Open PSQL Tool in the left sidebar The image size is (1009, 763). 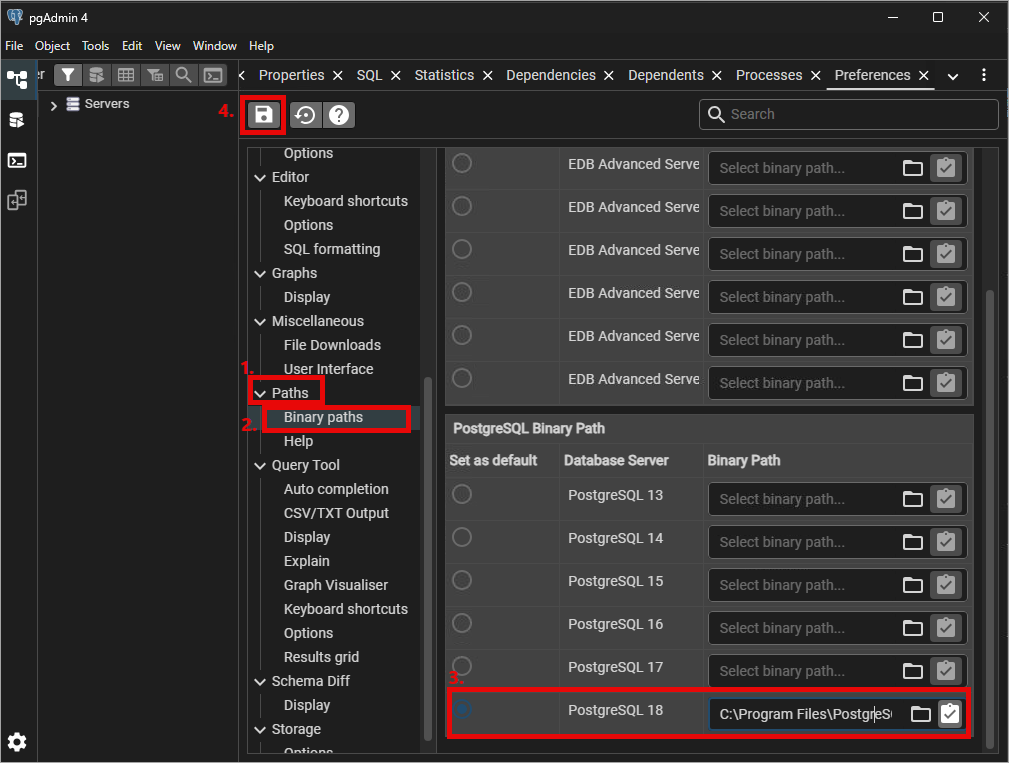[x=17, y=160]
